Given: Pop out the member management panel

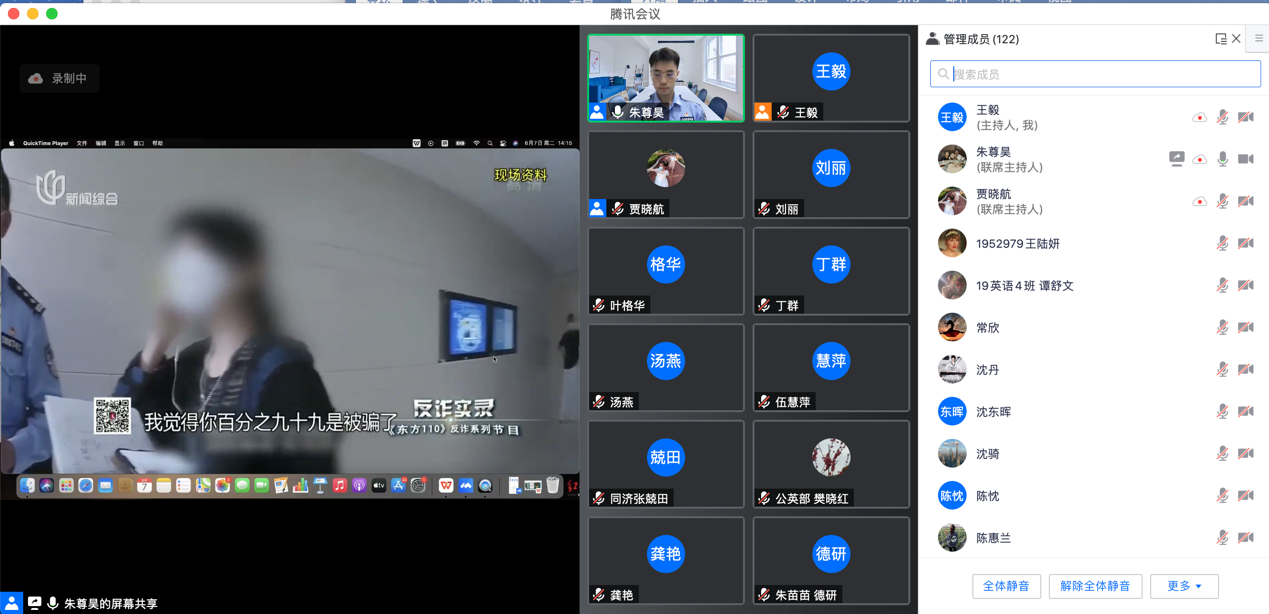Looking at the screenshot, I should click(1220, 39).
